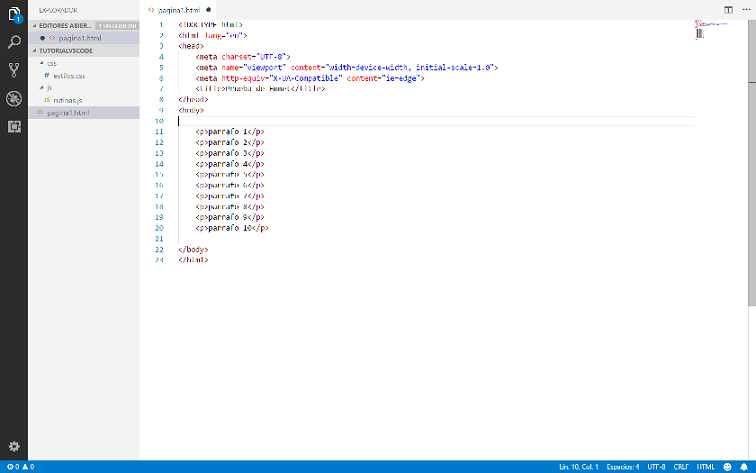Open the Debug view icon
The height and width of the screenshot is (473, 756).
pos(14,98)
